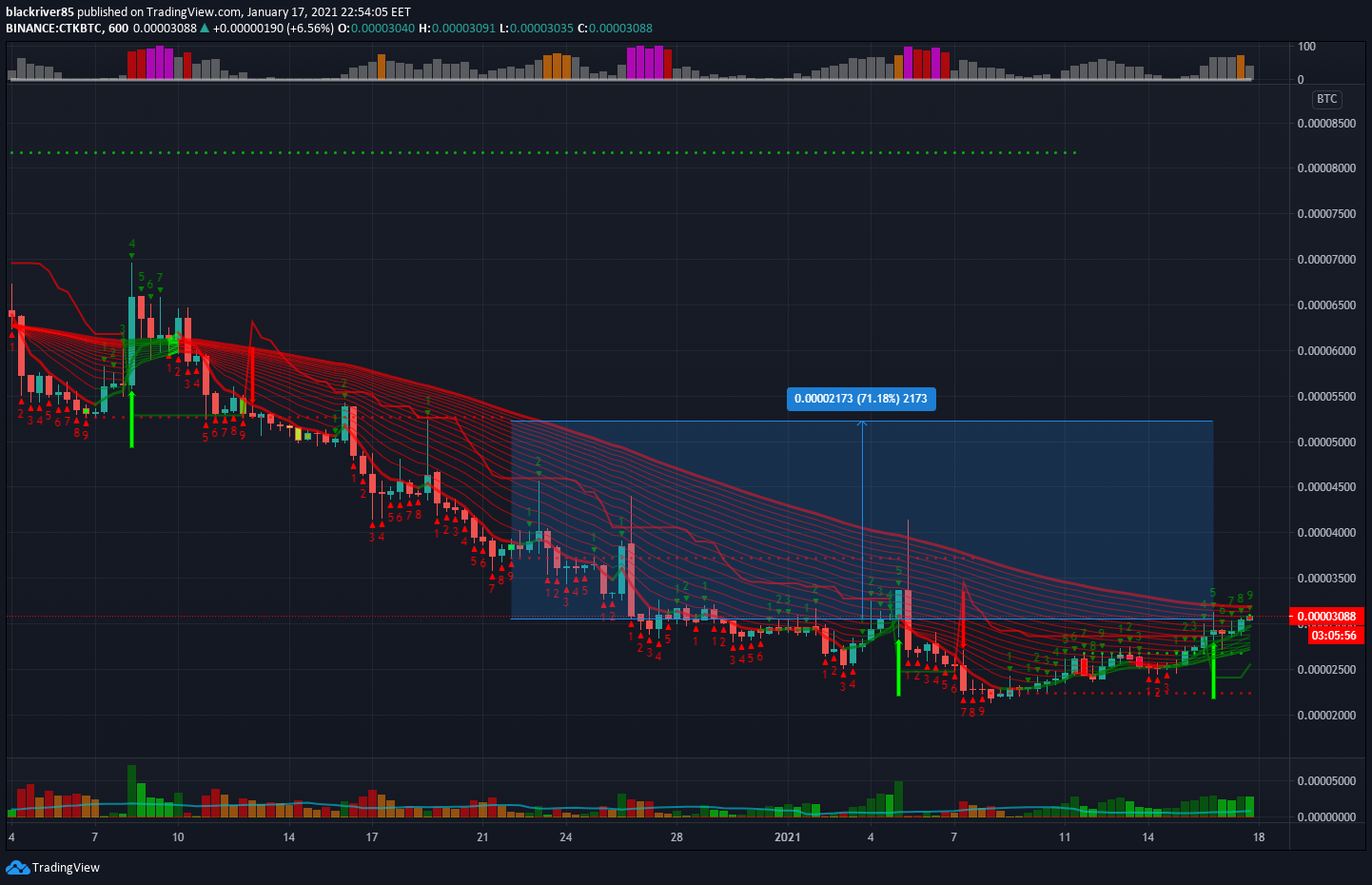Click the time axis date label 11
This screenshot has height=885, width=1372.
click(1065, 837)
